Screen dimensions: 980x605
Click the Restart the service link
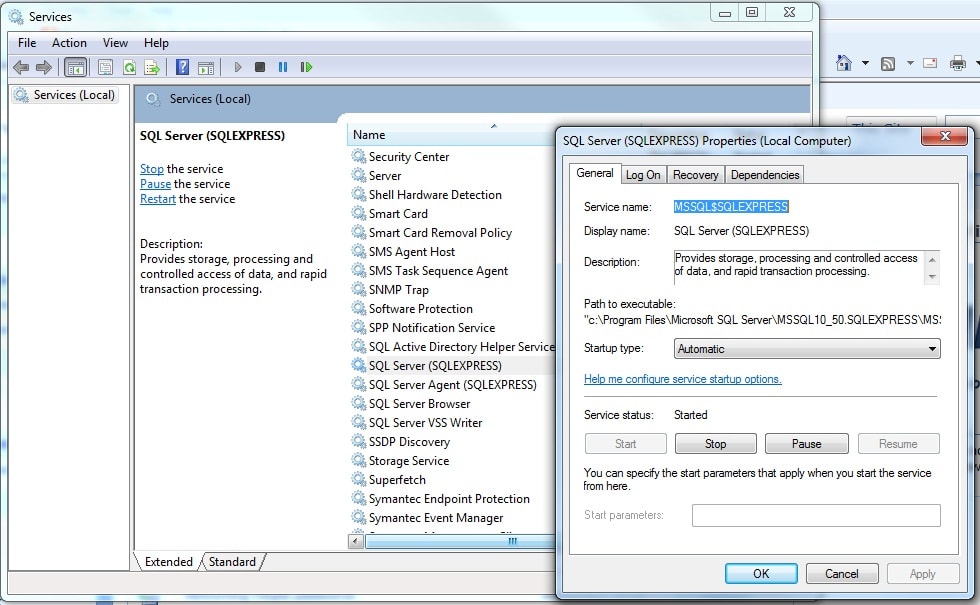pyautogui.click(x=158, y=199)
